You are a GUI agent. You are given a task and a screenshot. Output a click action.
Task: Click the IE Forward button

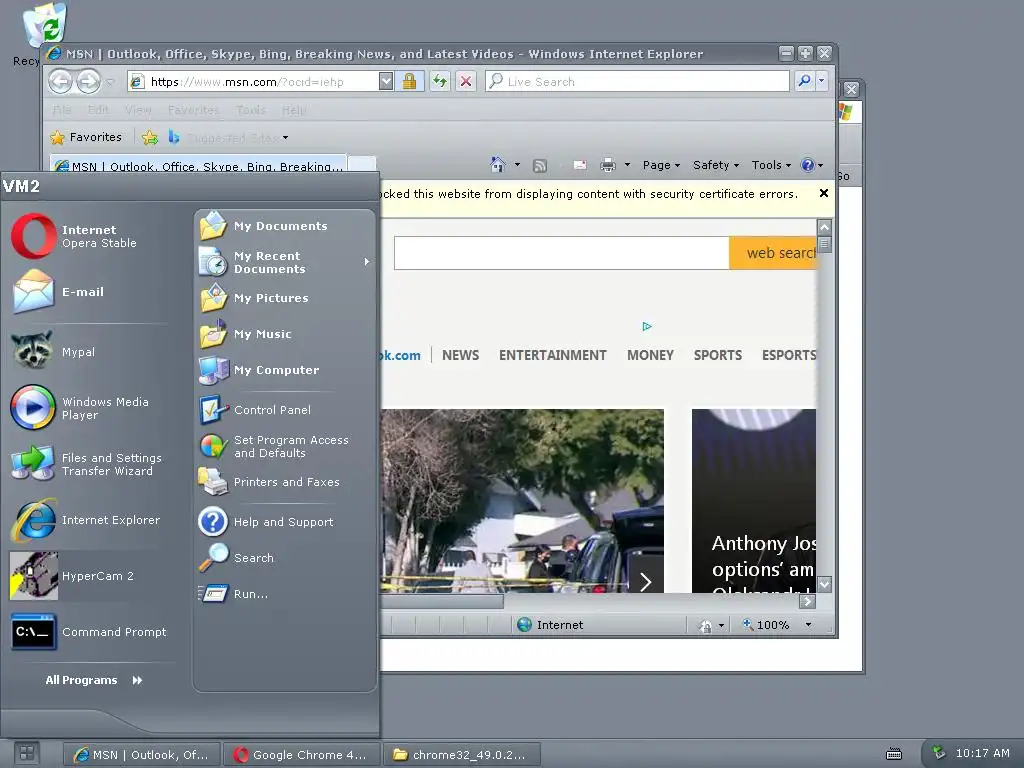coord(88,82)
